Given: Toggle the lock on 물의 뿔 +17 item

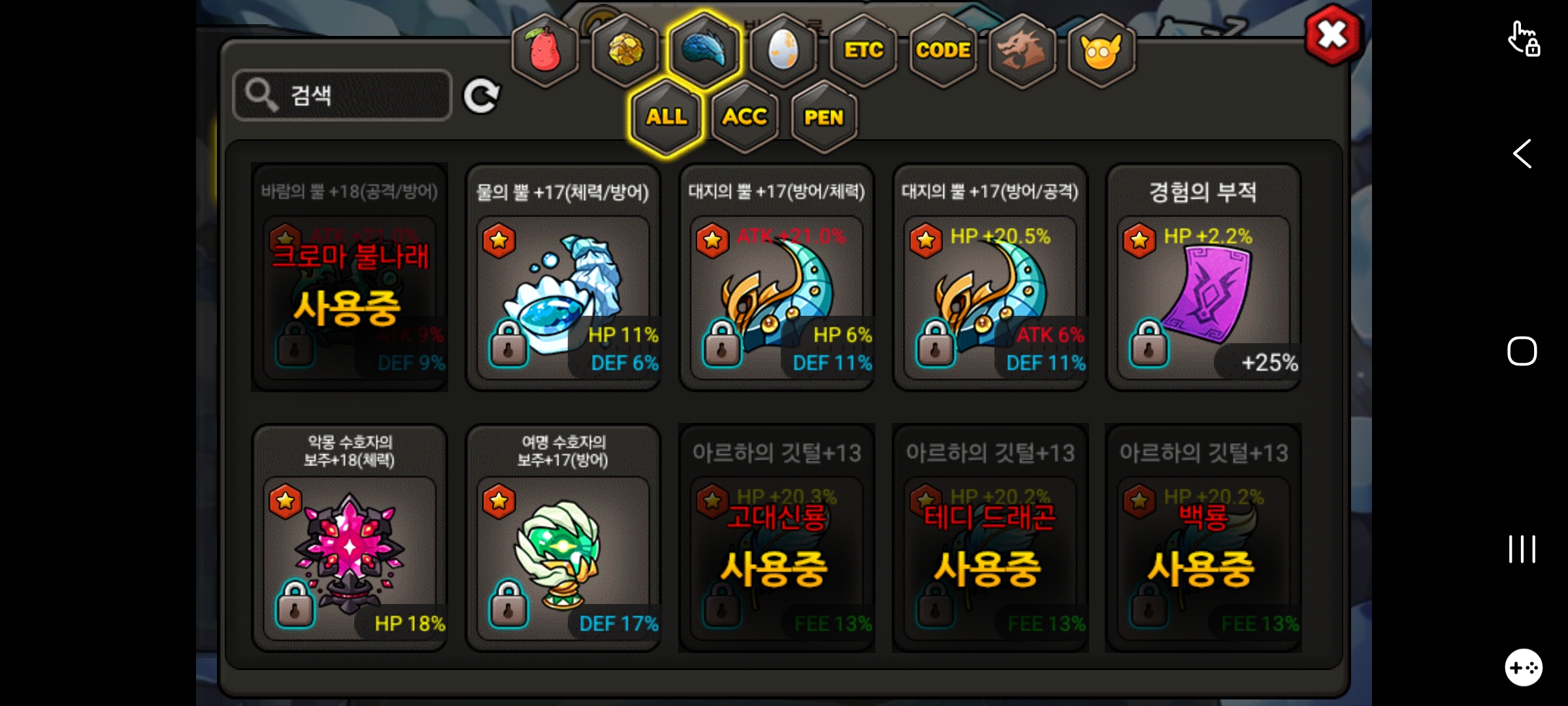Looking at the screenshot, I should coord(508,343).
